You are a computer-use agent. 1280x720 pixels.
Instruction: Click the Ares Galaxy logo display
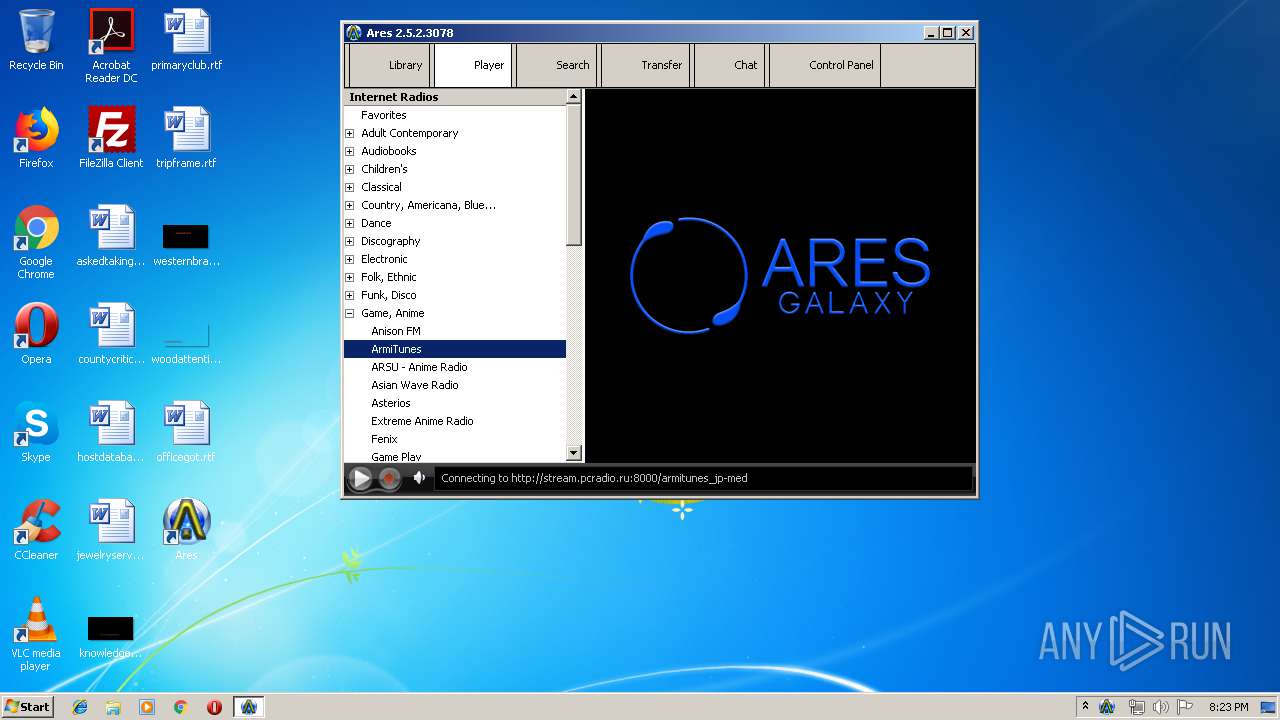pyautogui.click(x=780, y=275)
